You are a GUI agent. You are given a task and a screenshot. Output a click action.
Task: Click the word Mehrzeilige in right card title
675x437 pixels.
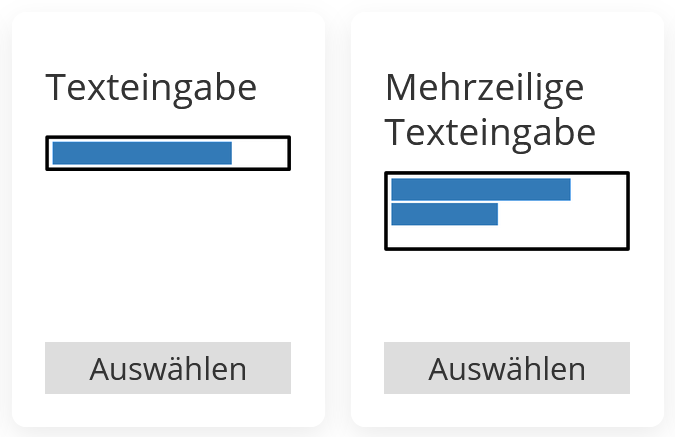484,88
